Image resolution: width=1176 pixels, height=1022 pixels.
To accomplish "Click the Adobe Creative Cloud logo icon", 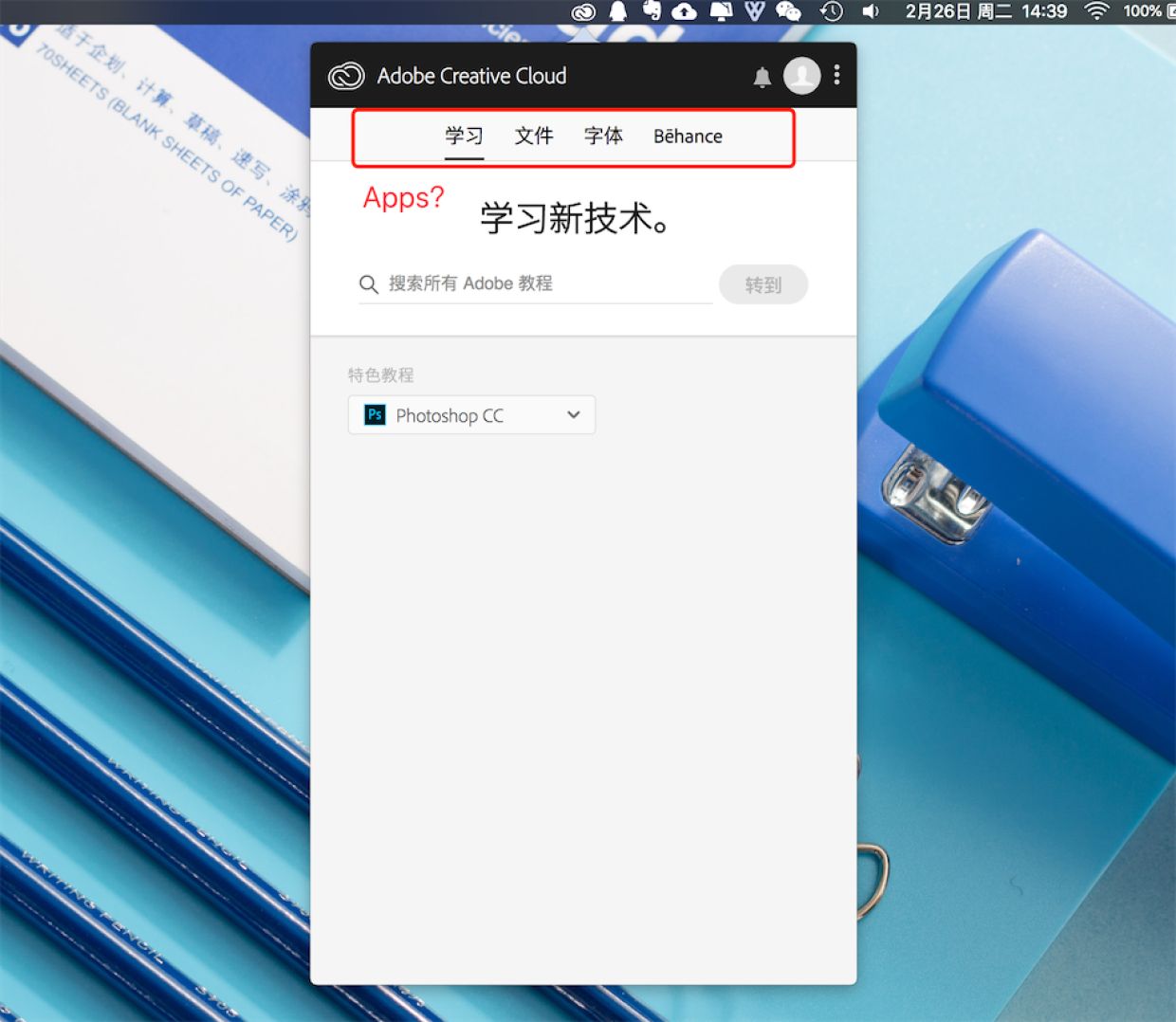I will [x=346, y=76].
